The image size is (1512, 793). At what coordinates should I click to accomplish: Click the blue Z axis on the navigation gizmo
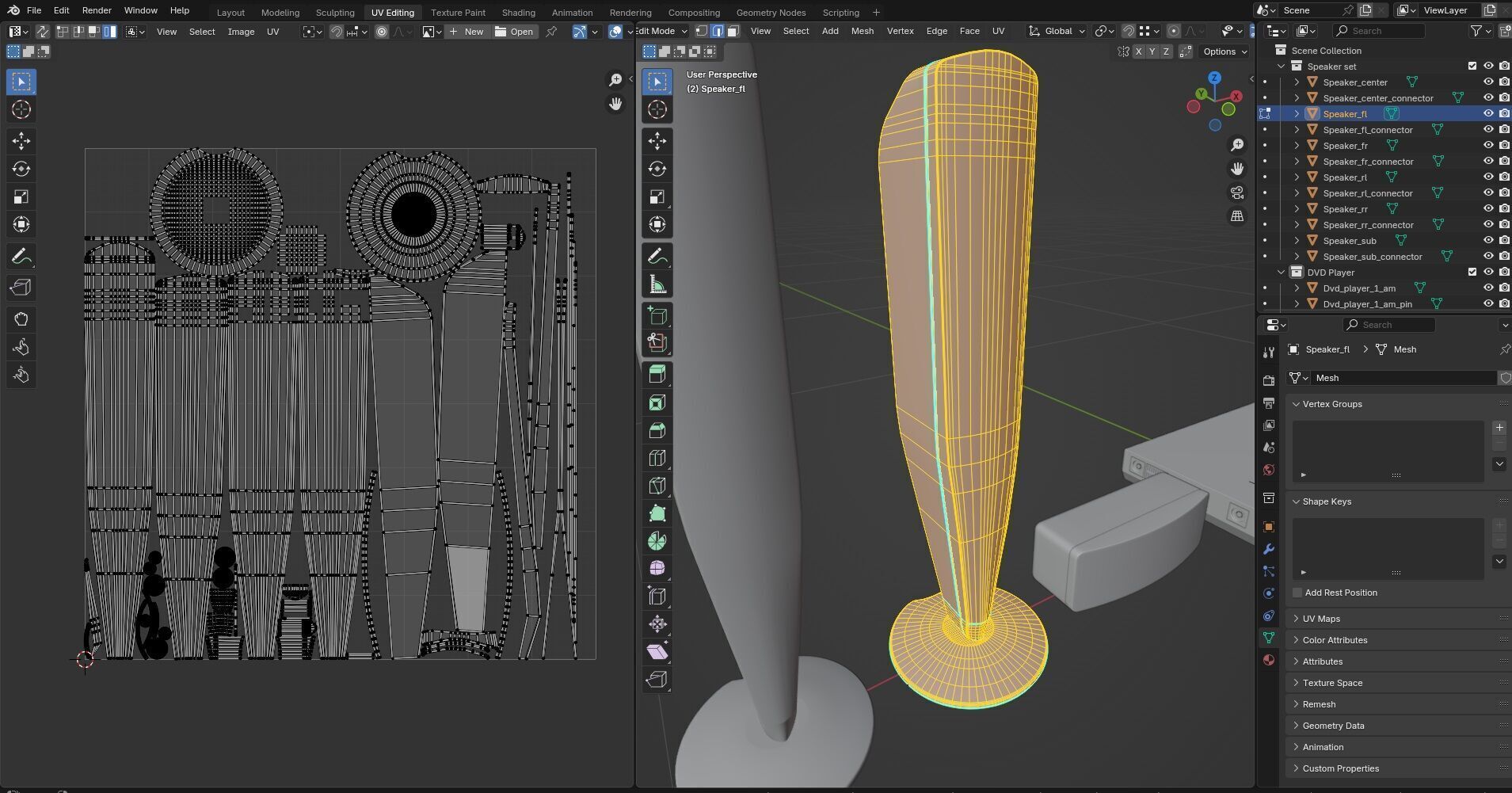click(x=1214, y=78)
